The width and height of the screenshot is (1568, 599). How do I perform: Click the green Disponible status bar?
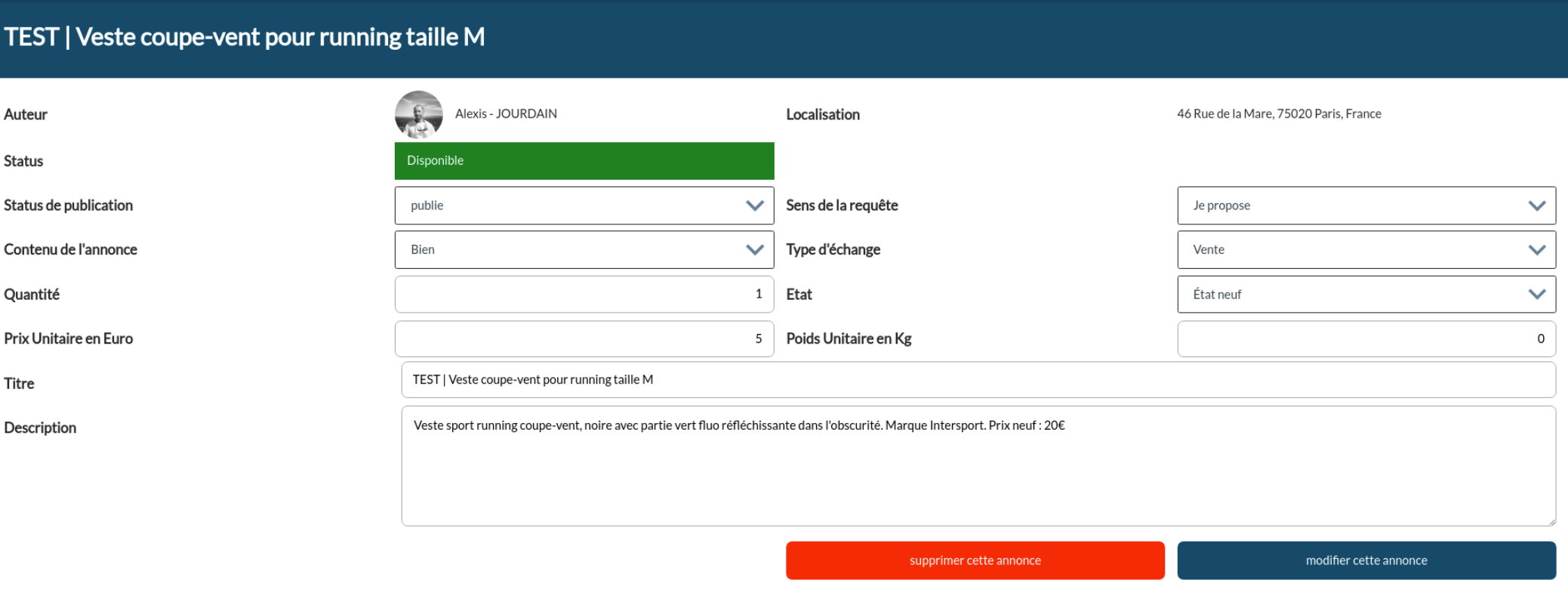coord(584,161)
